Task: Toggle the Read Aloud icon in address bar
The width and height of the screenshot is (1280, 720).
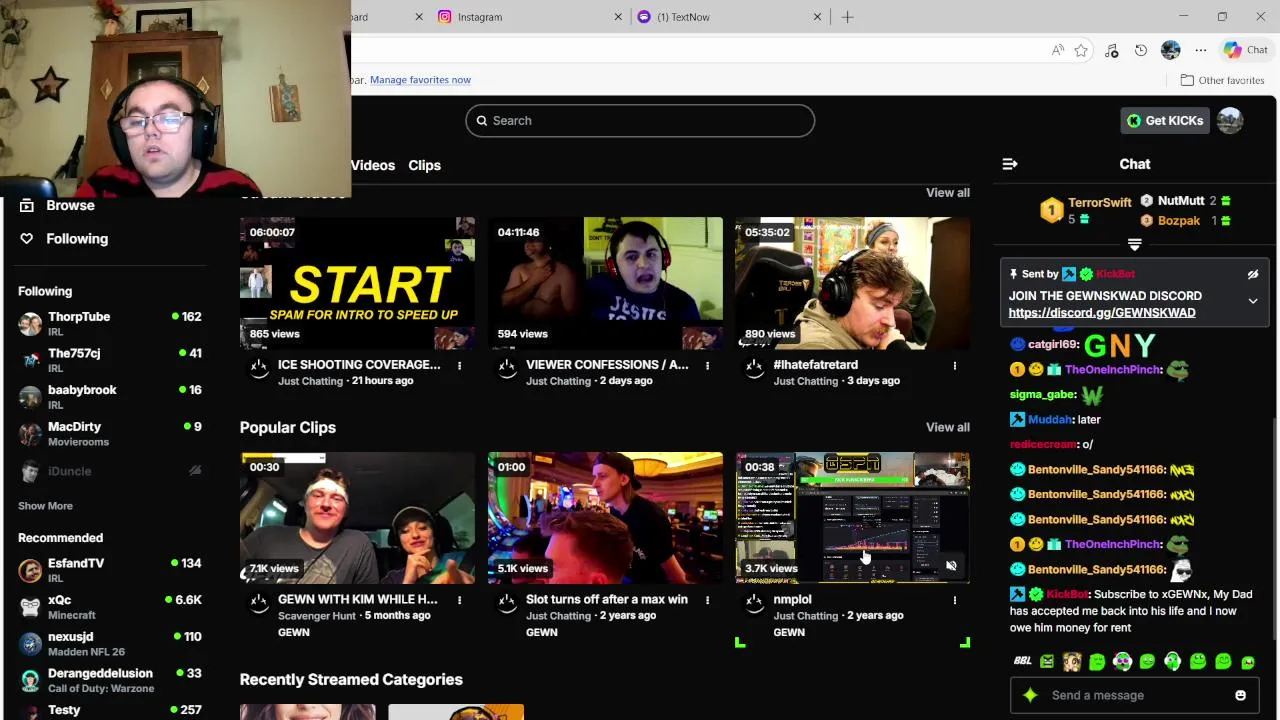Action: (1057, 51)
